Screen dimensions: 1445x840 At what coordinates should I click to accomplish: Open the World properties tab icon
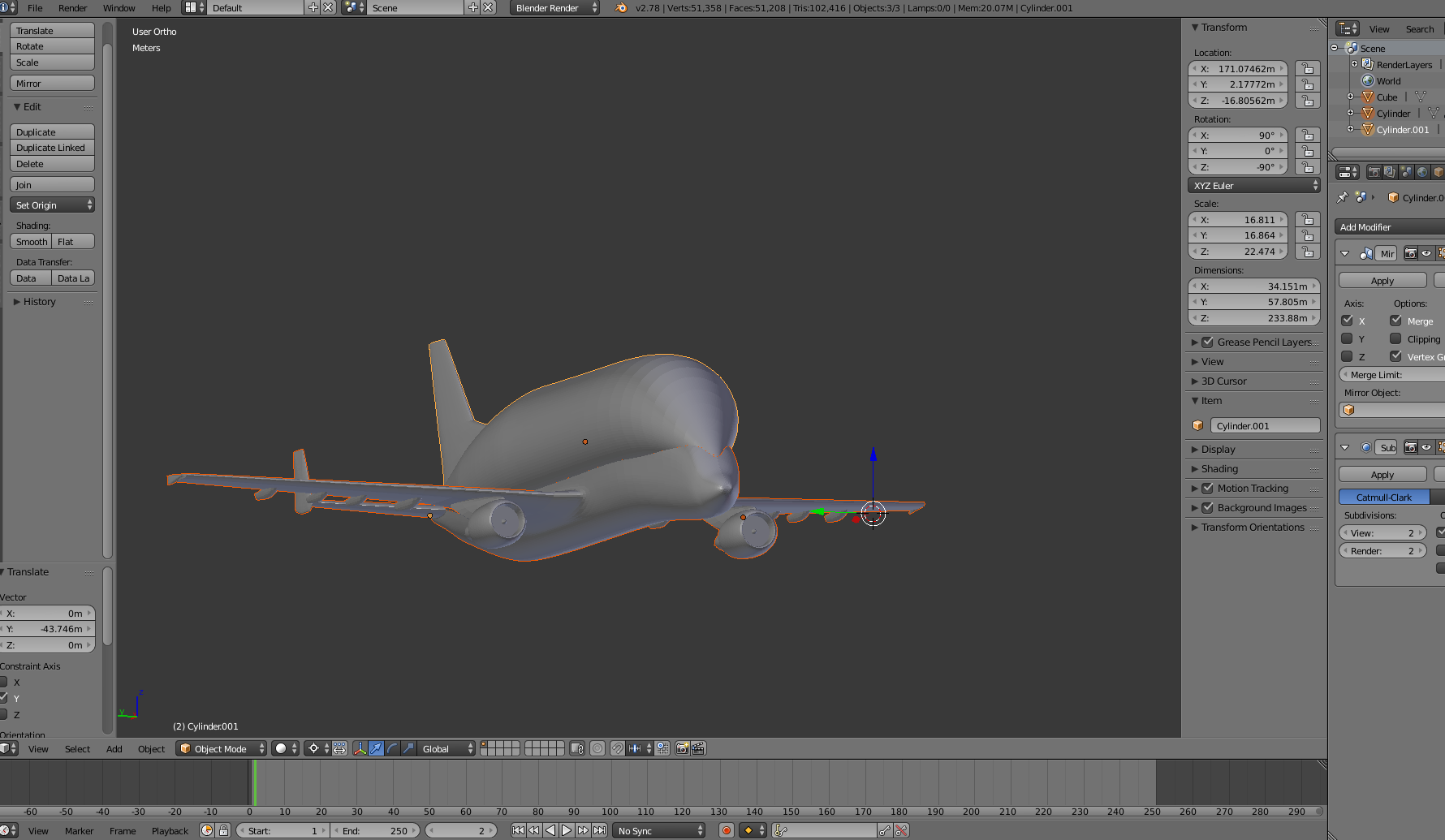1422,172
